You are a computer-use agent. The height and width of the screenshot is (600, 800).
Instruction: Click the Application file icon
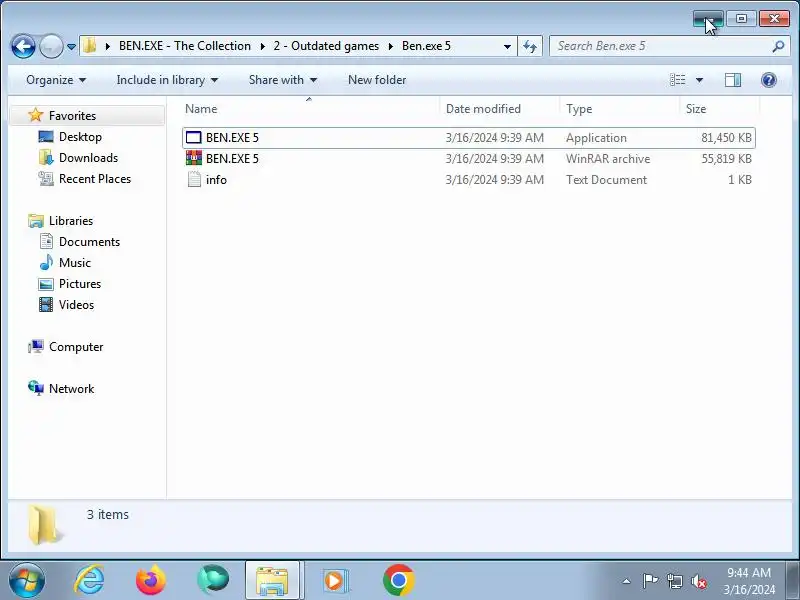(x=193, y=138)
